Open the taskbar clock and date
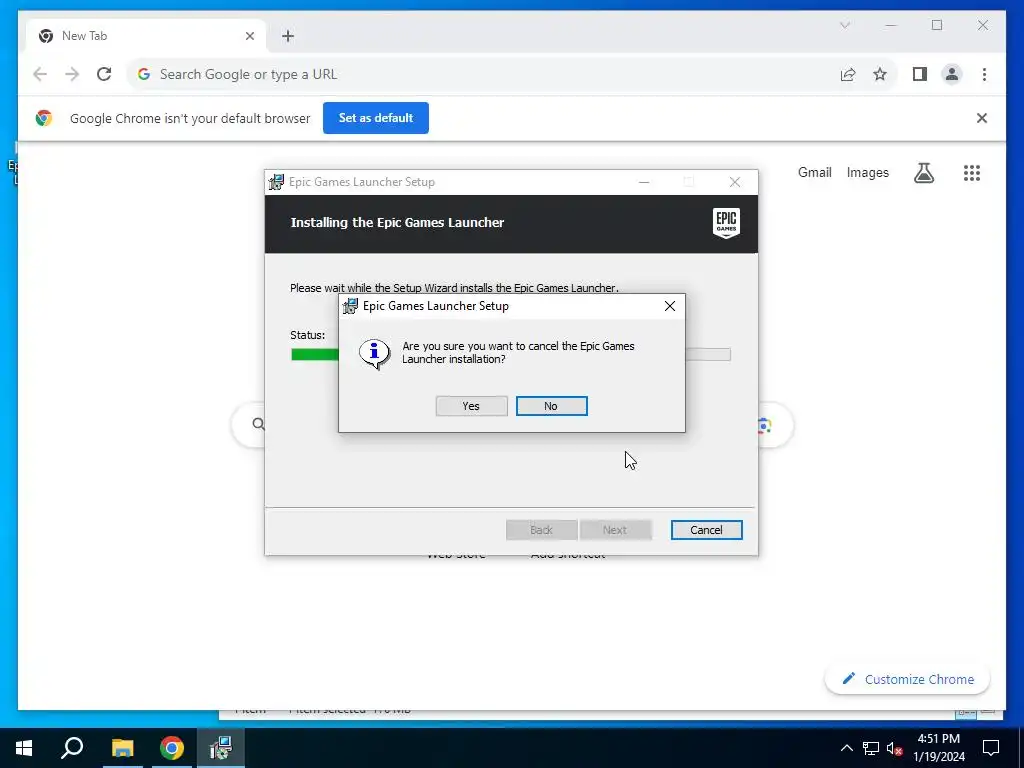This screenshot has height=768, width=1024. [x=938, y=748]
